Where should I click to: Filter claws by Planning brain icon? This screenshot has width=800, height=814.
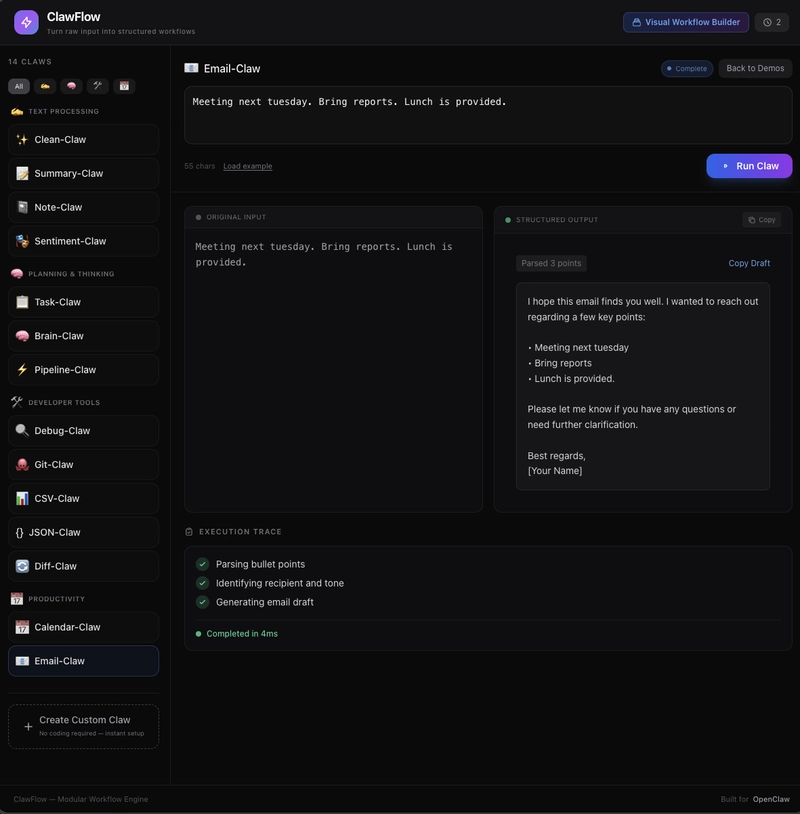(71, 86)
